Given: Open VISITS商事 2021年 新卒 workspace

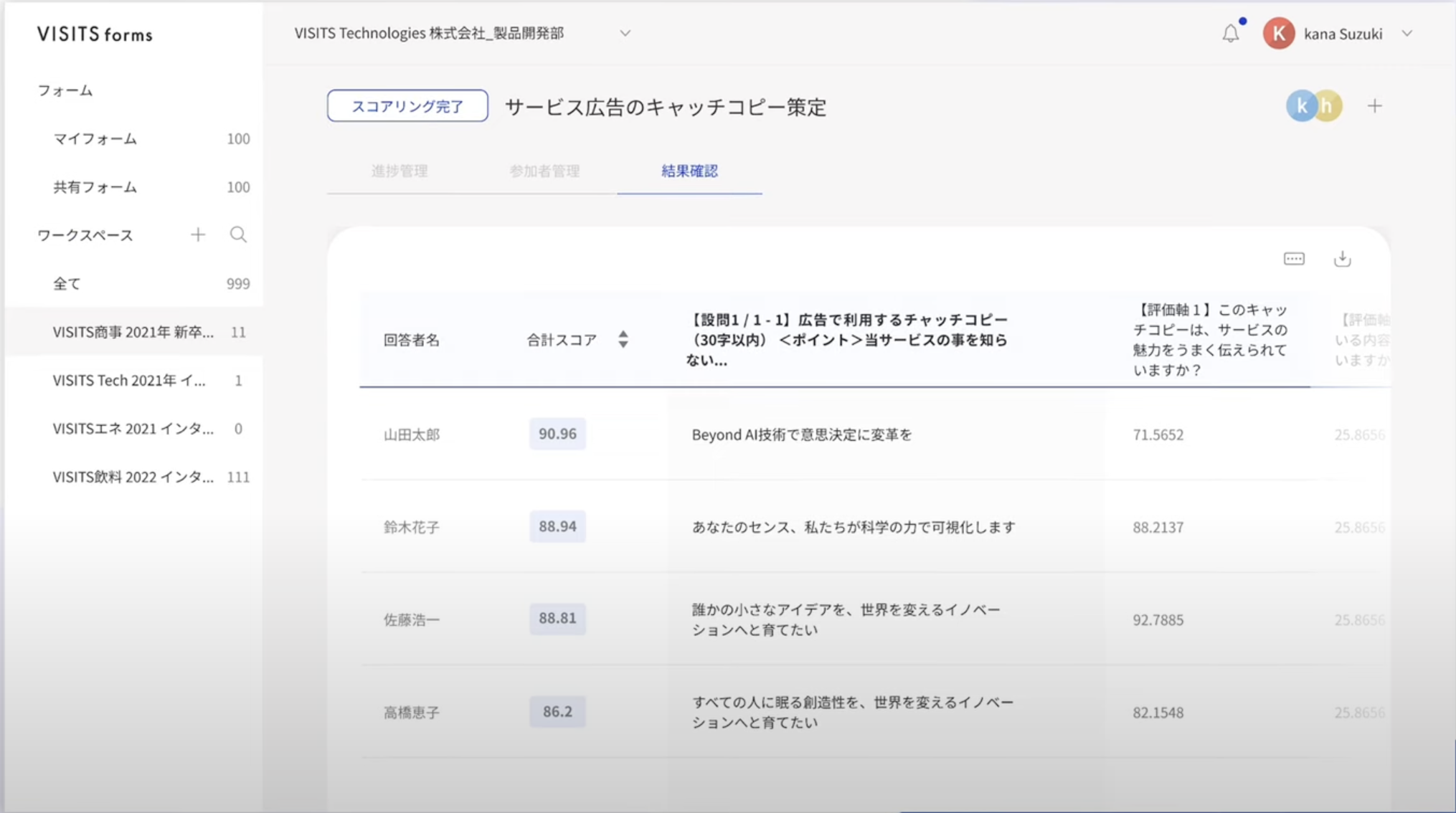Looking at the screenshot, I should 134,332.
